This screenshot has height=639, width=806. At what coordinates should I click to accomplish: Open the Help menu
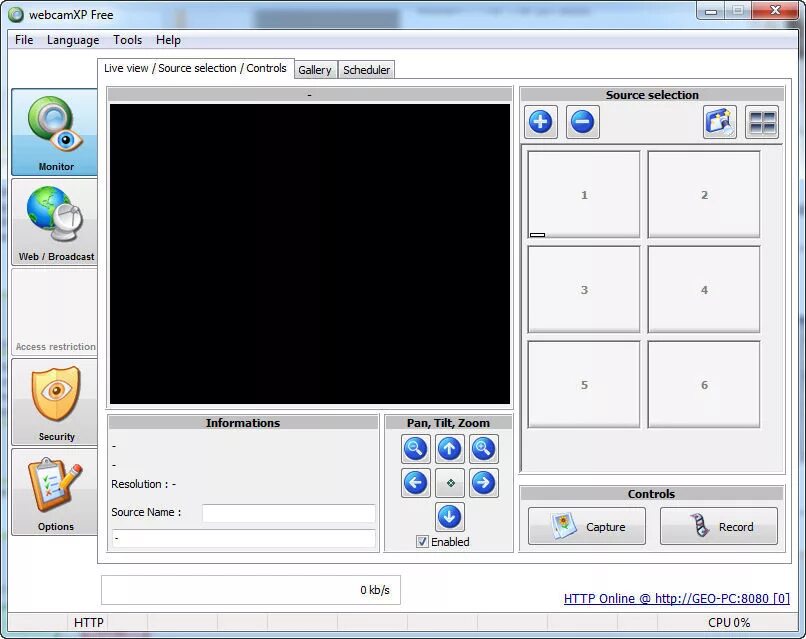point(168,40)
